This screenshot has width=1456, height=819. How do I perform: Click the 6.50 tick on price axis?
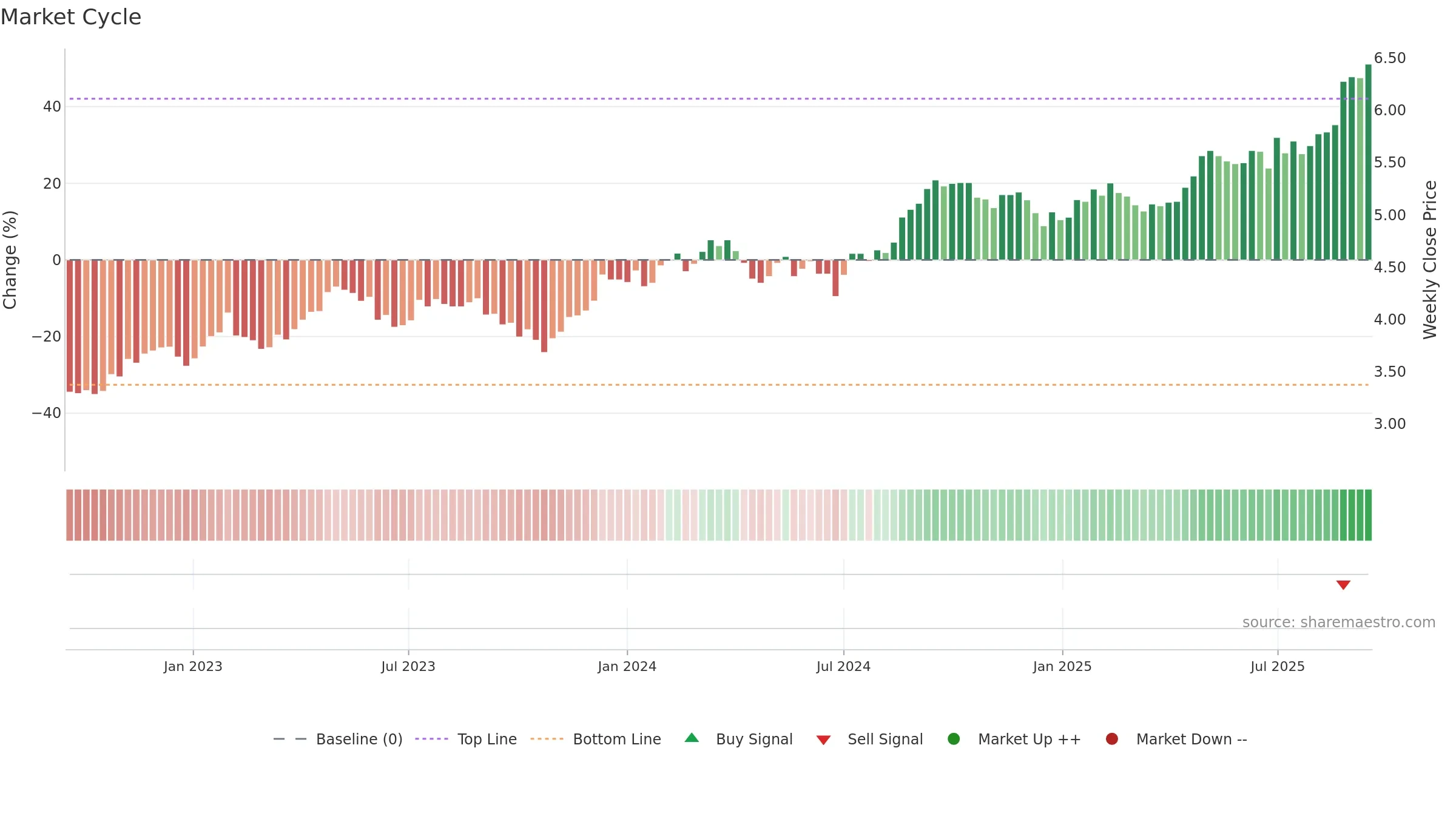coord(1390,58)
